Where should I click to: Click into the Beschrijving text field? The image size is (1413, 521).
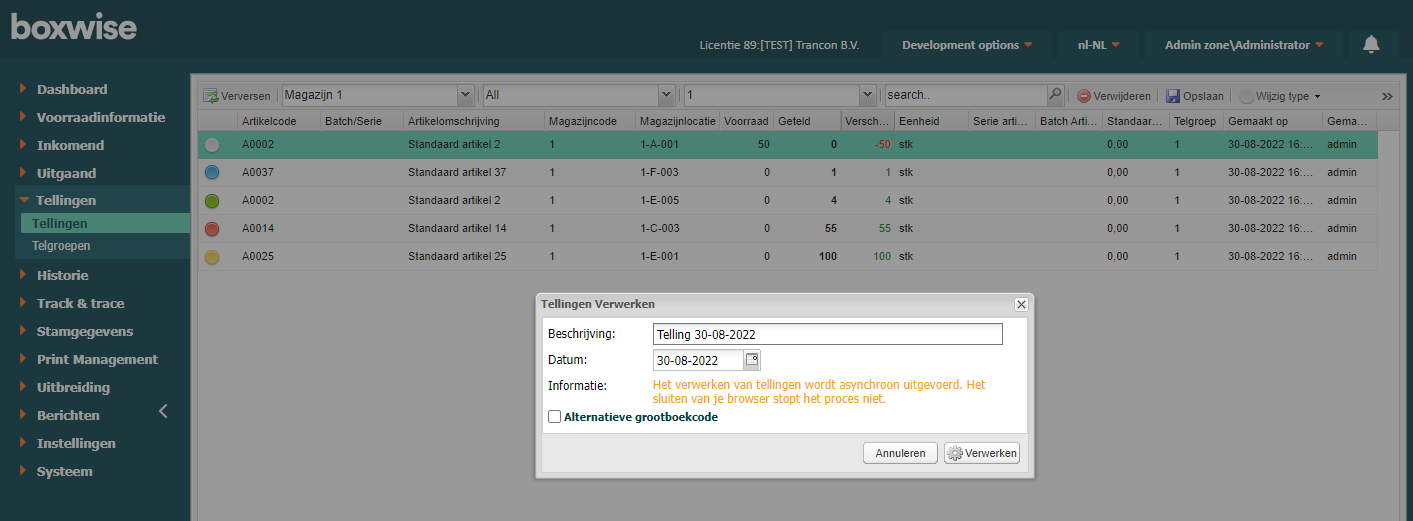point(826,334)
